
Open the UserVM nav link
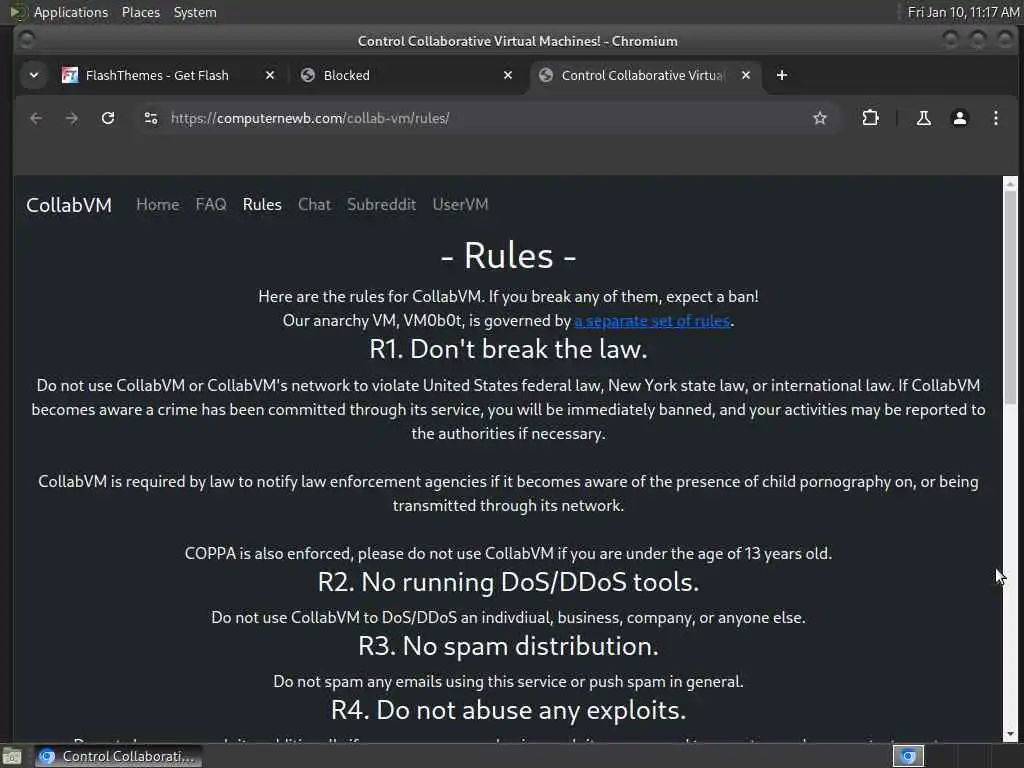click(x=460, y=204)
